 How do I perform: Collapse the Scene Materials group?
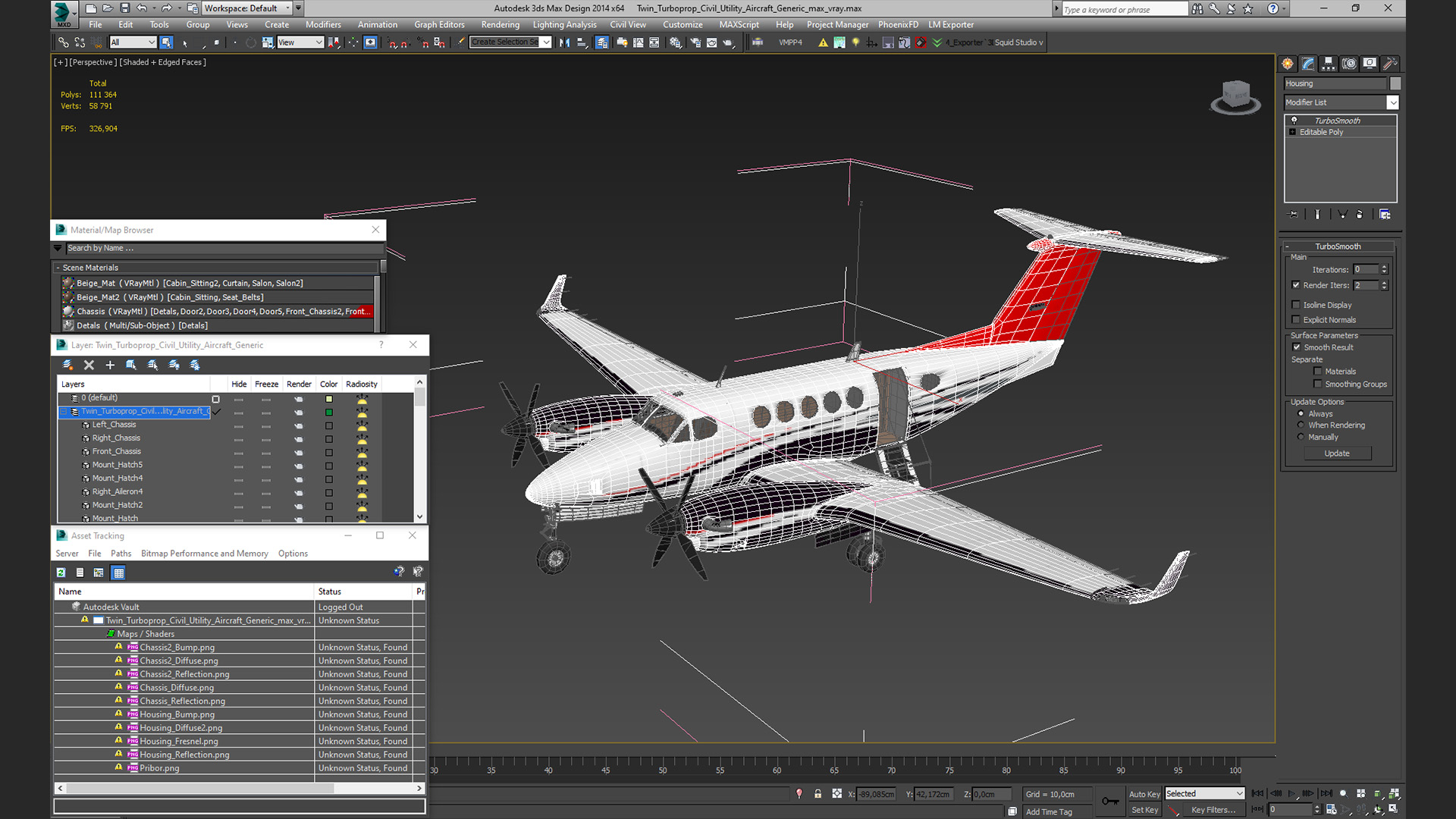tap(58, 268)
